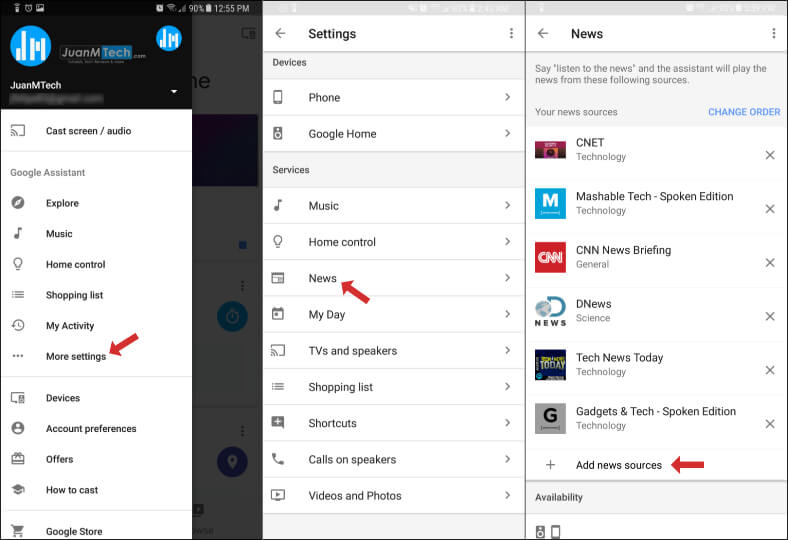Go back from the Settings screen

[x=280, y=33]
